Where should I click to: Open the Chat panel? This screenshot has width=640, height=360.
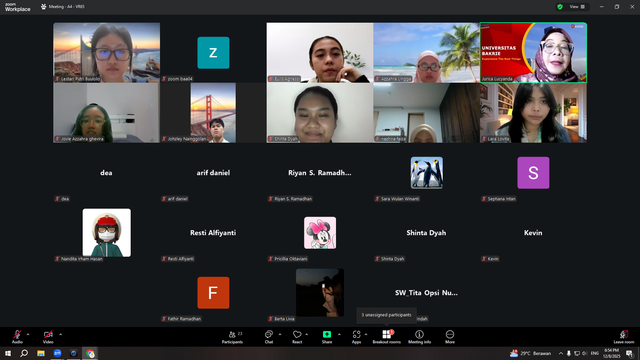coord(269,337)
